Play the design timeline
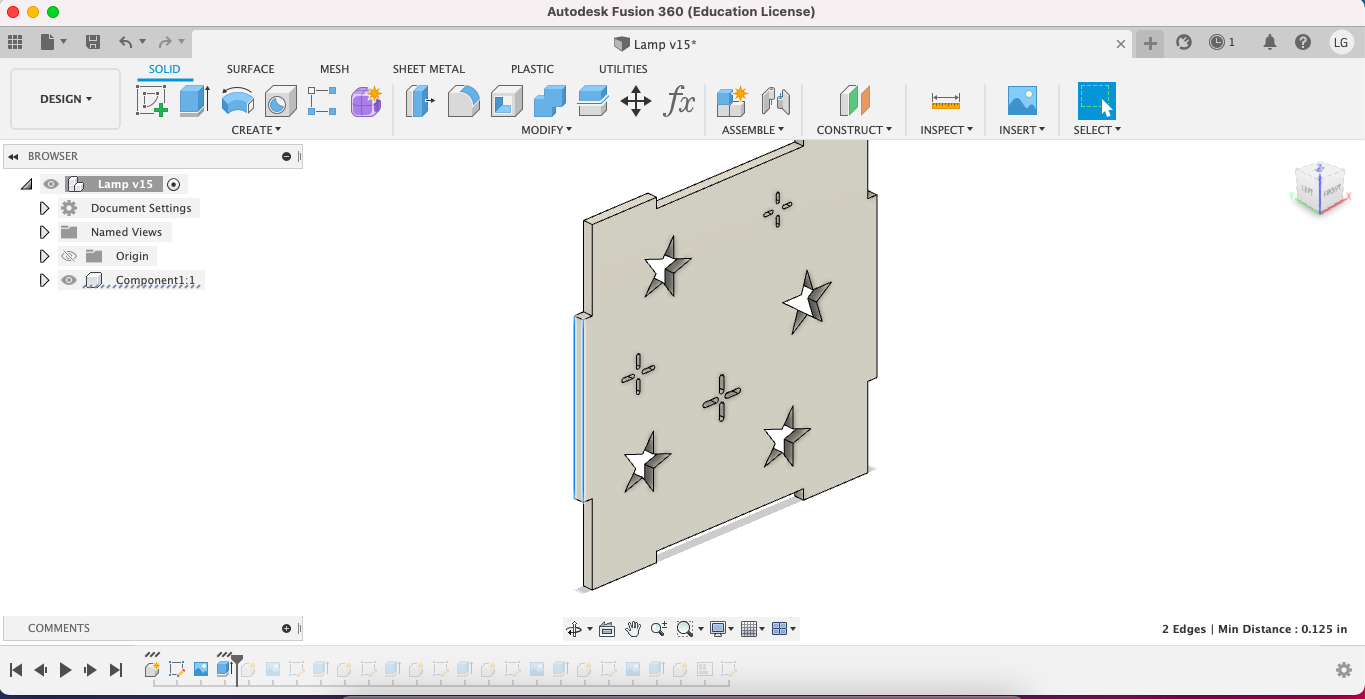Image resolution: width=1365 pixels, height=699 pixels. coord(65,670)
